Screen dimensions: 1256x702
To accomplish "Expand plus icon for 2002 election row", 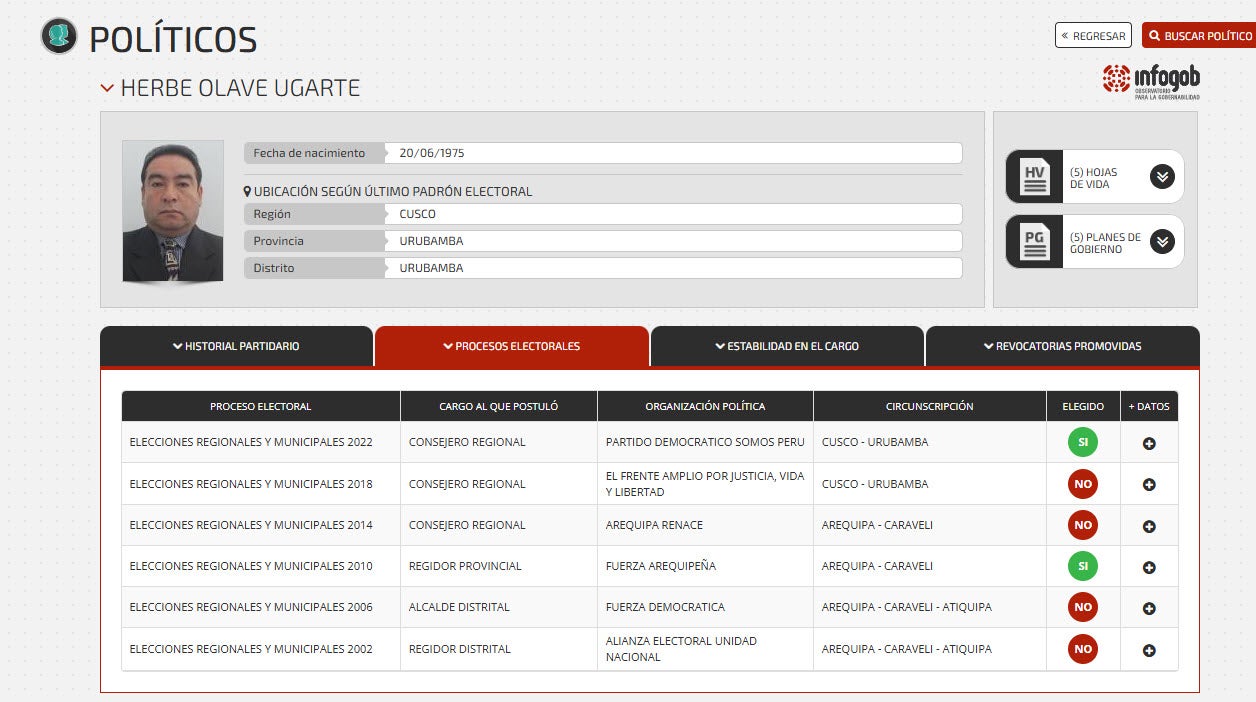I will pos(1149,650).
